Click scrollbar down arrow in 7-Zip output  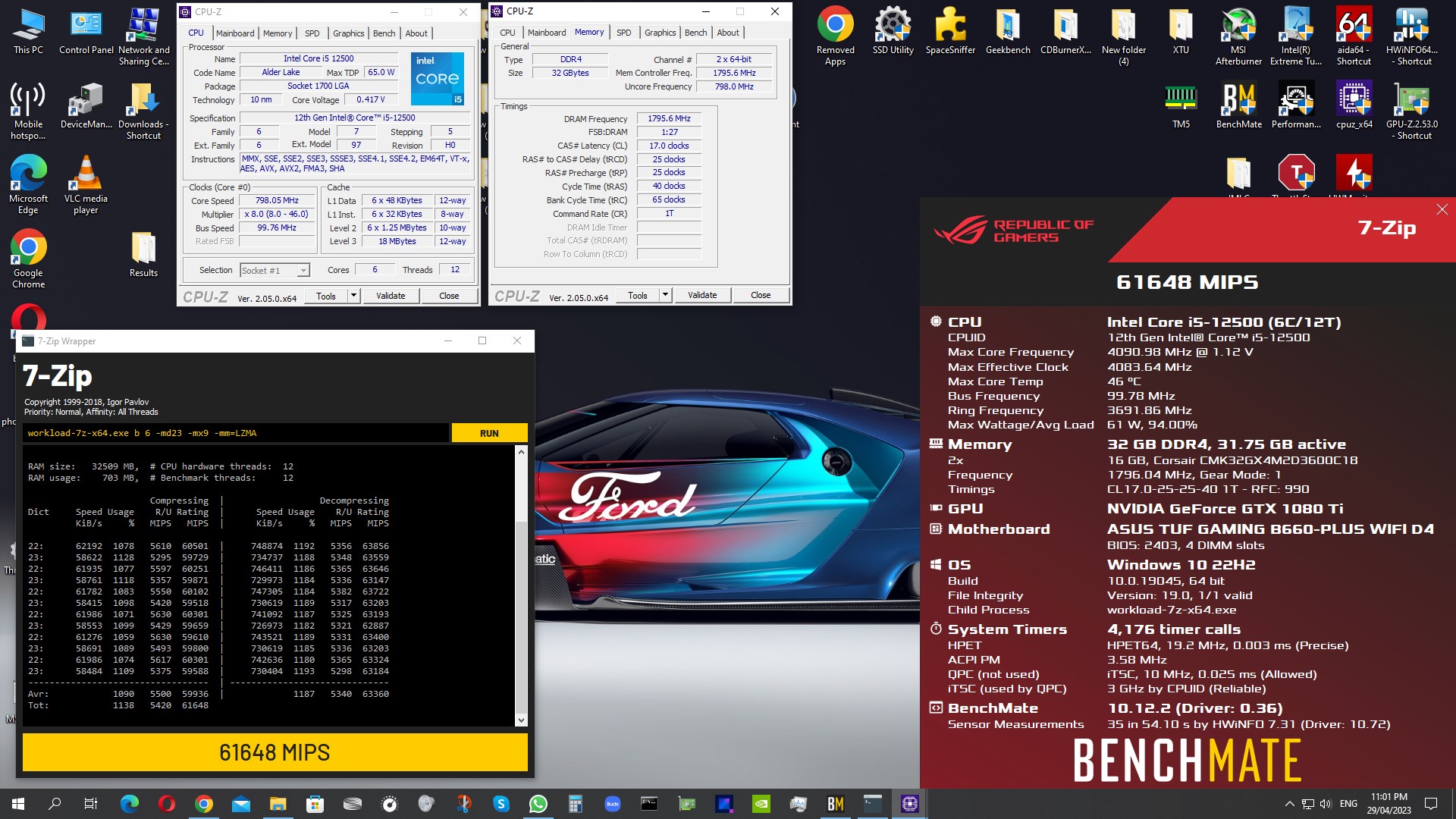(521, 720)
